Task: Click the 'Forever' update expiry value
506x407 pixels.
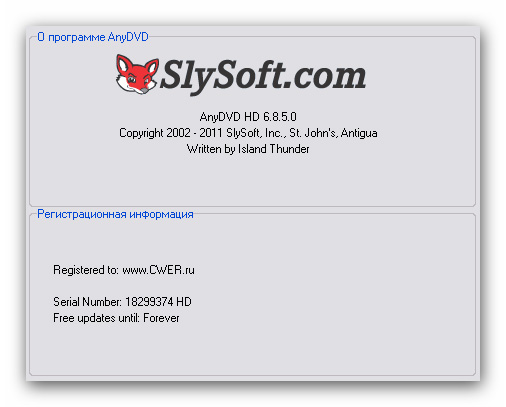Action: [161, 318]
